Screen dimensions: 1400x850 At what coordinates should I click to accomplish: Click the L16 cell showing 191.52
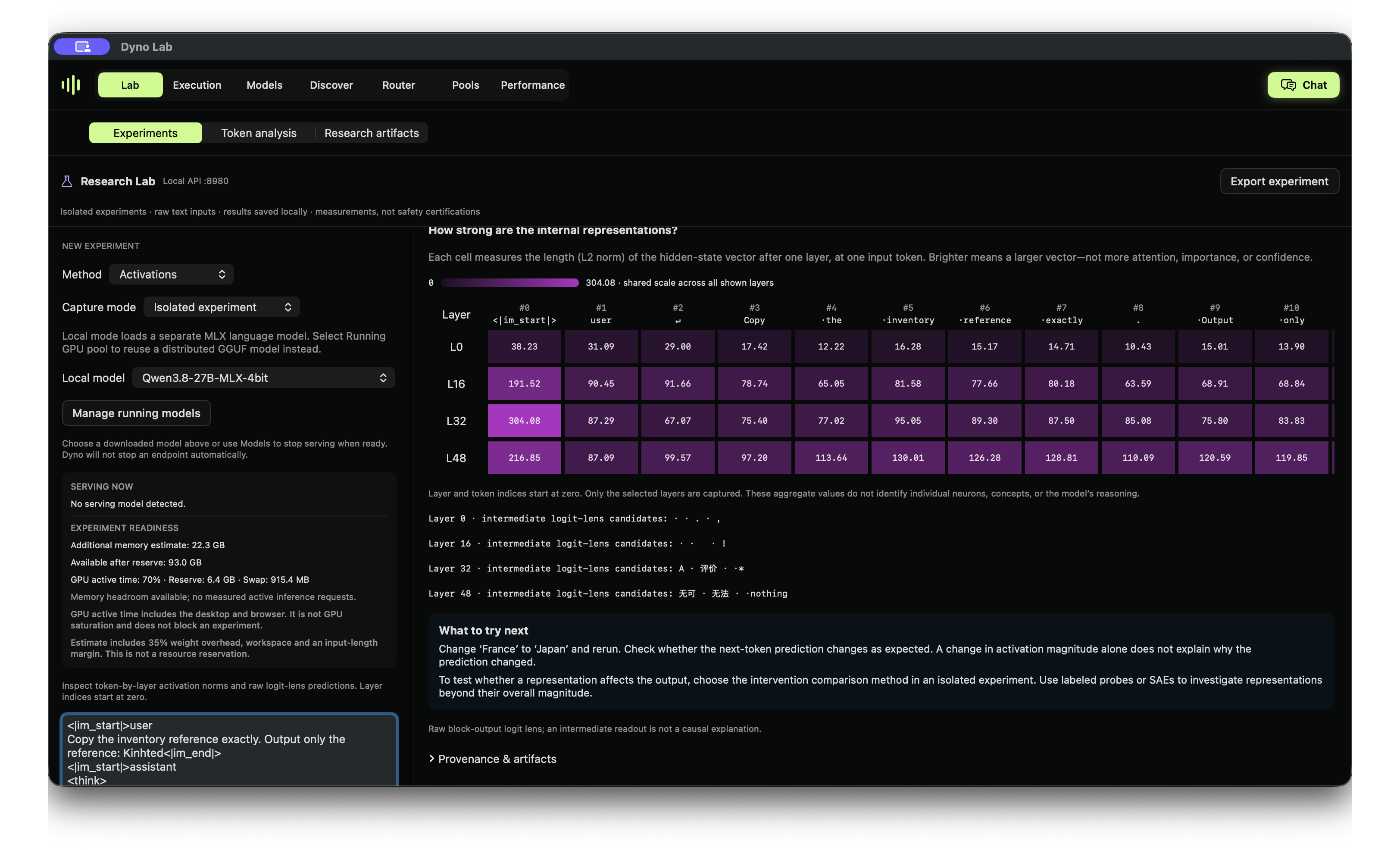[524, 384]
